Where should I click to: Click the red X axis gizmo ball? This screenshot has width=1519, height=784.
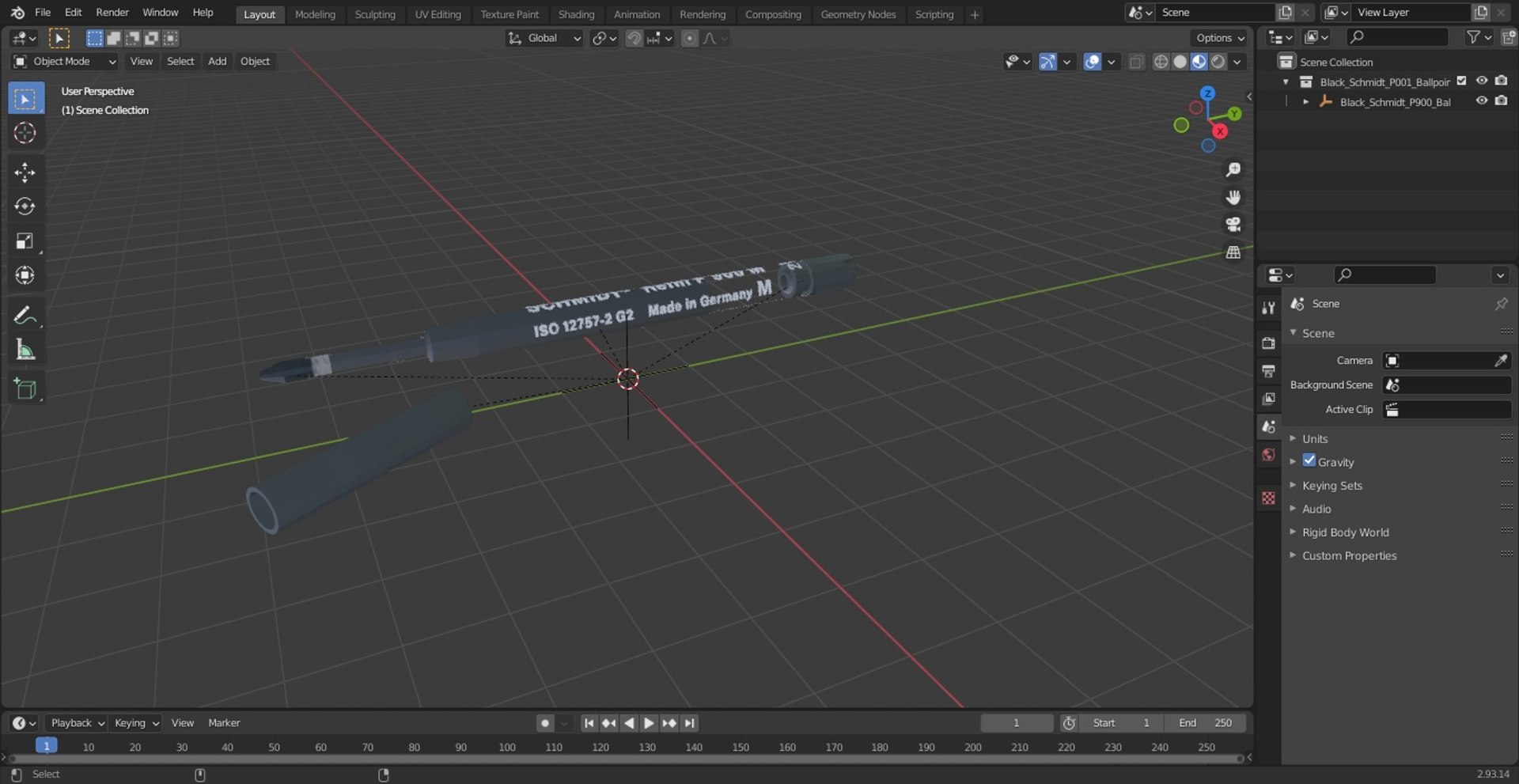pos(1220,131)
